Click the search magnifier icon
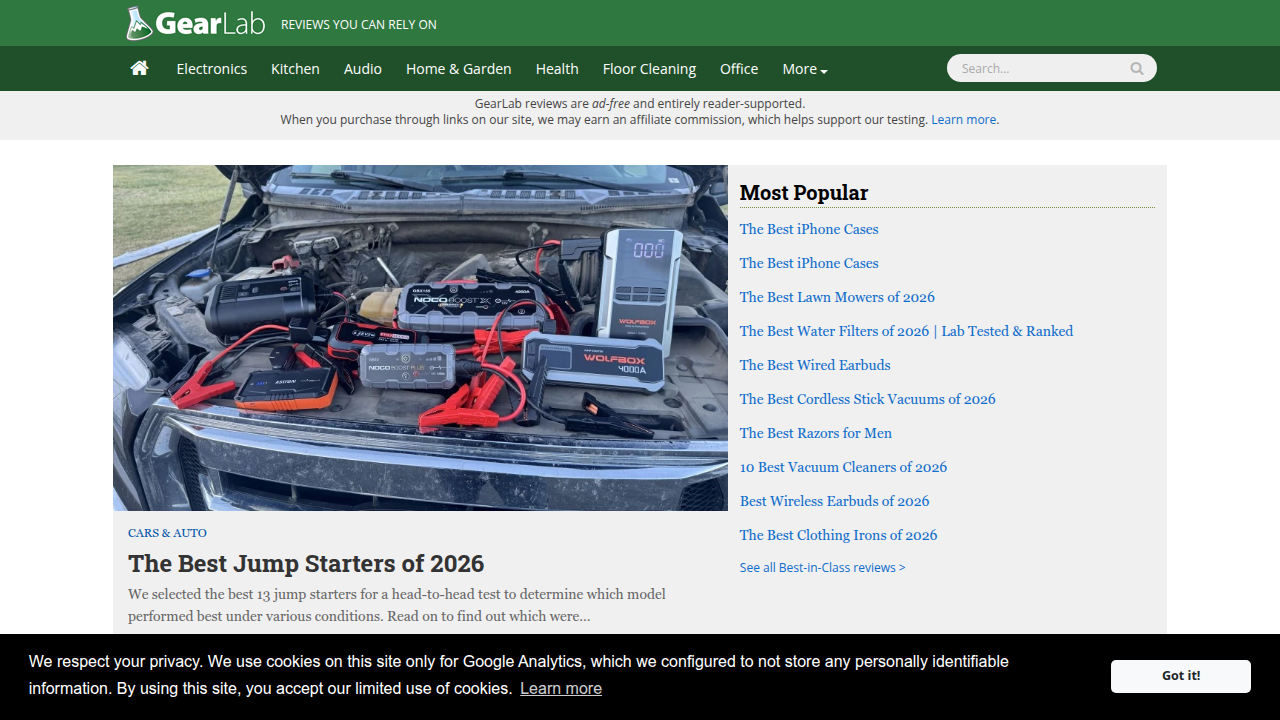Image resolution: width=1280 pixels, height=720 pixels. [1137, 69]
